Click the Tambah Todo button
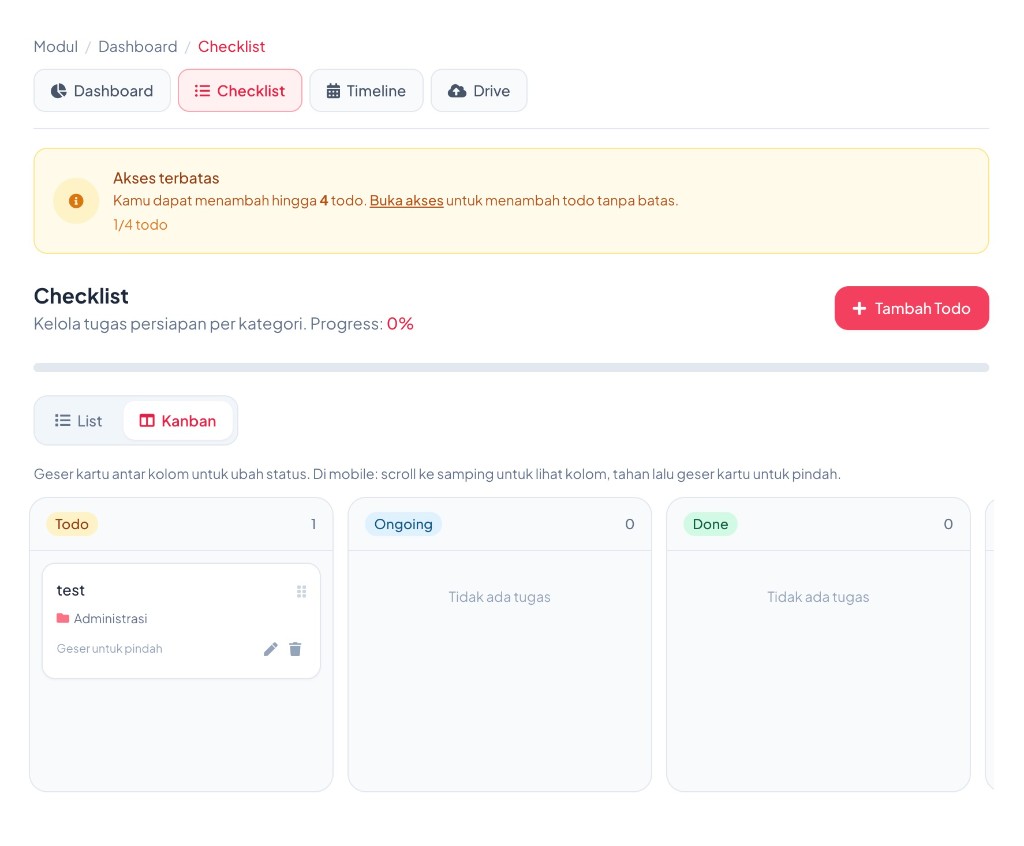 pos(912,308)
